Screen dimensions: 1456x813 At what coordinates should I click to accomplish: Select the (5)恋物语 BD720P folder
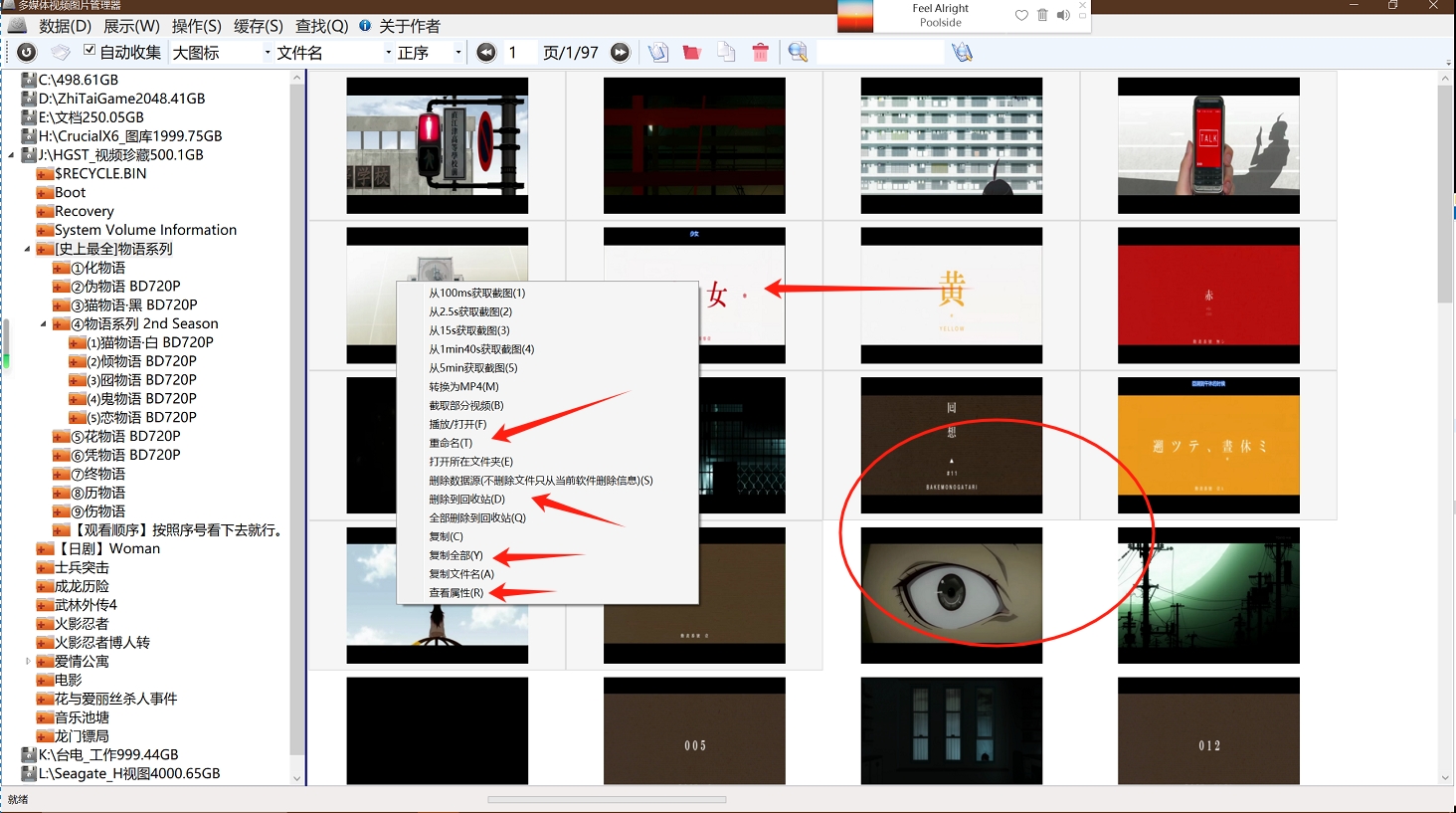coord(141,417)
